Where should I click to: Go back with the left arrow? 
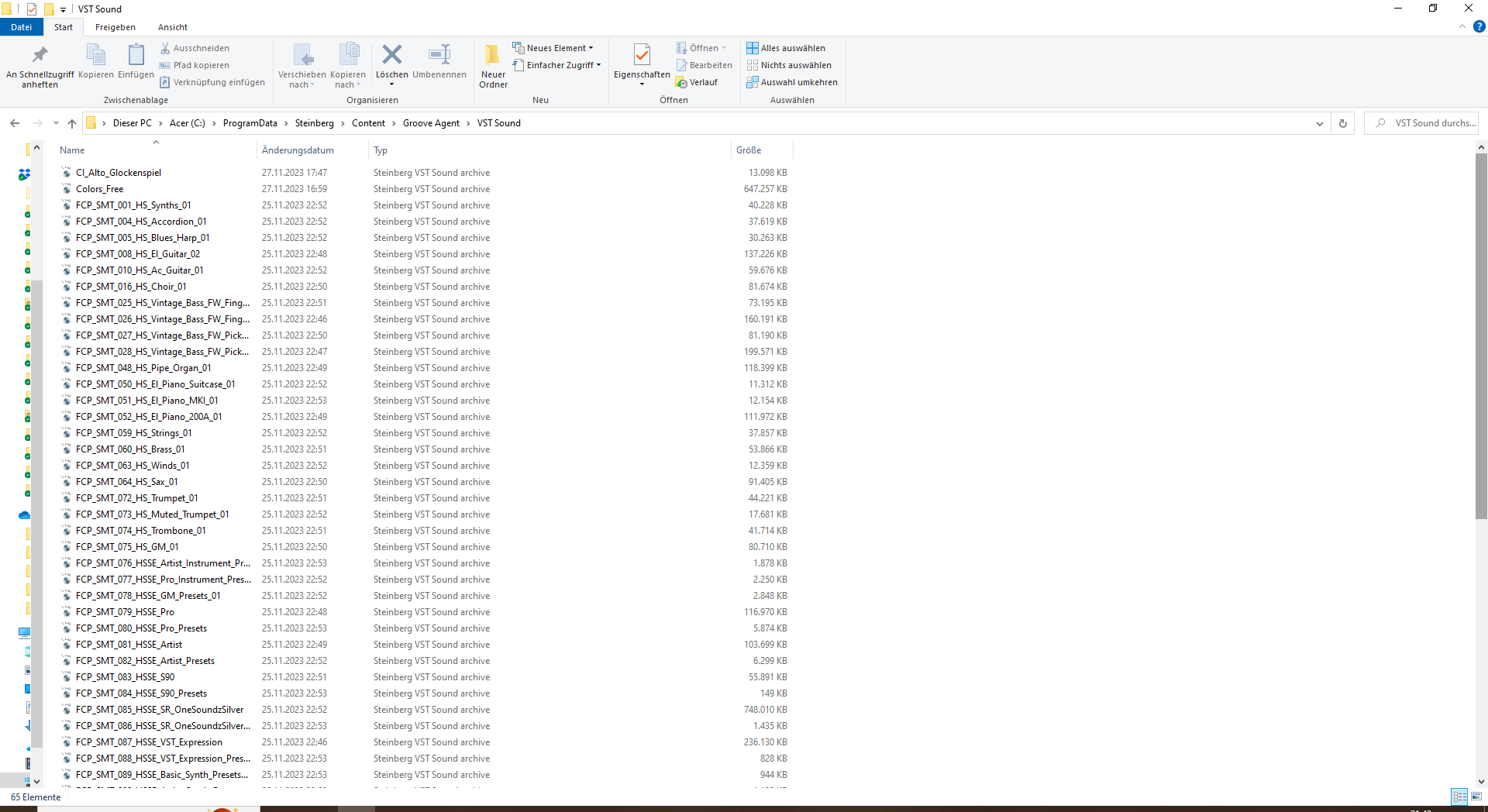click(15, 123)
